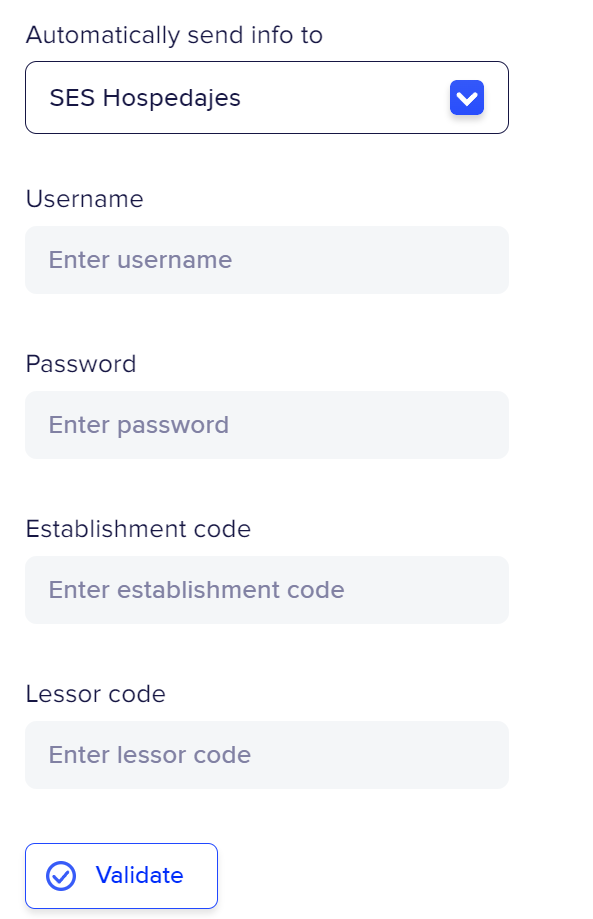
Task: Click the 'Automatically send info to' label
Action: [174, 35]
